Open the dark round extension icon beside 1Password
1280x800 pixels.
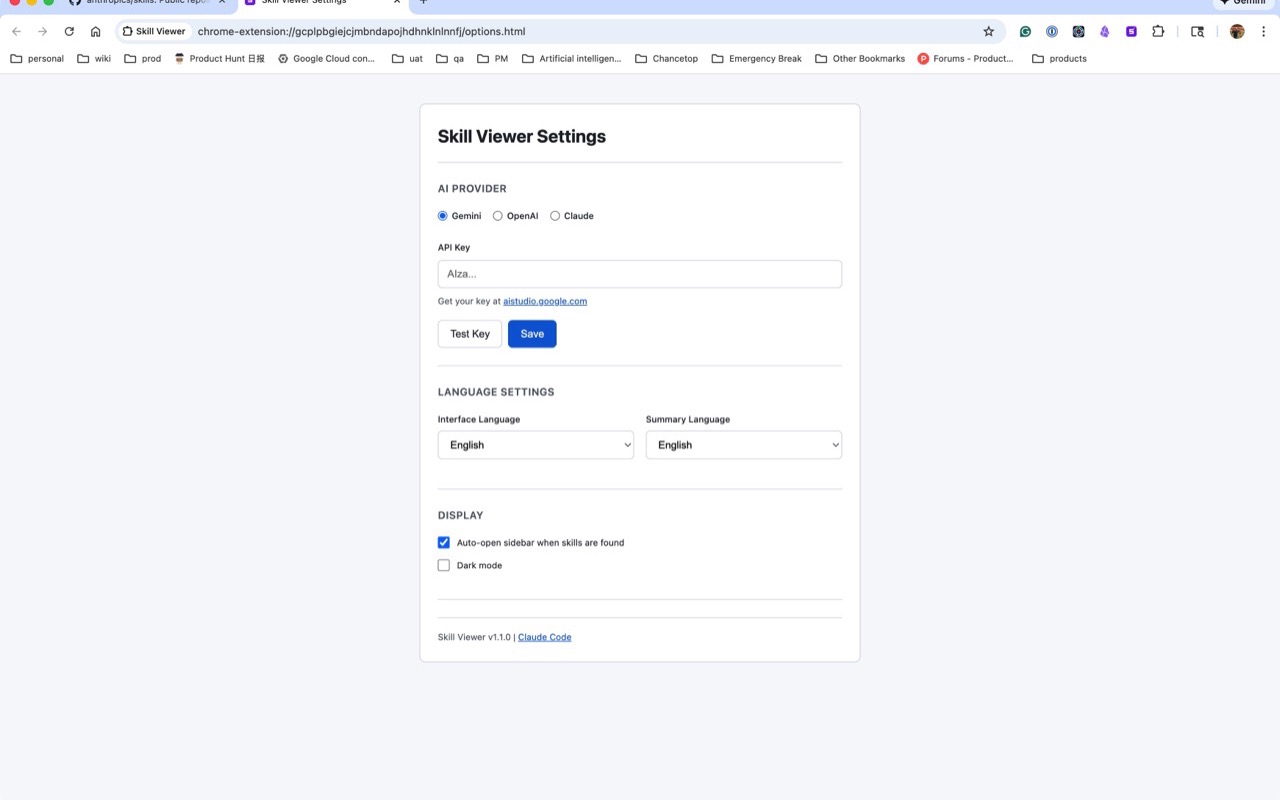point(1078,31)
